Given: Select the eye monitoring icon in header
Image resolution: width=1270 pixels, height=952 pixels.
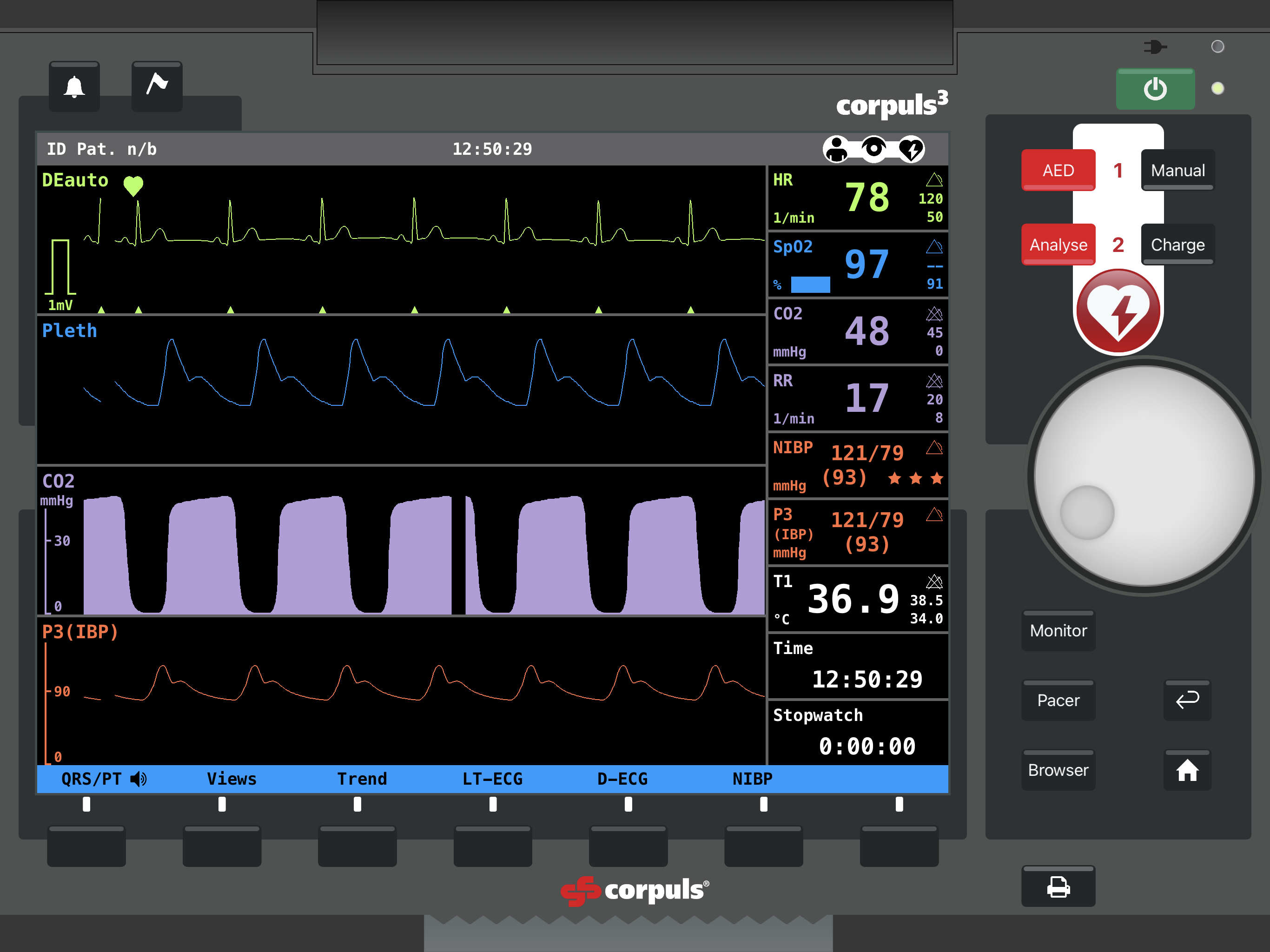Looking at the screenshot, I should [x=874, y=149].
